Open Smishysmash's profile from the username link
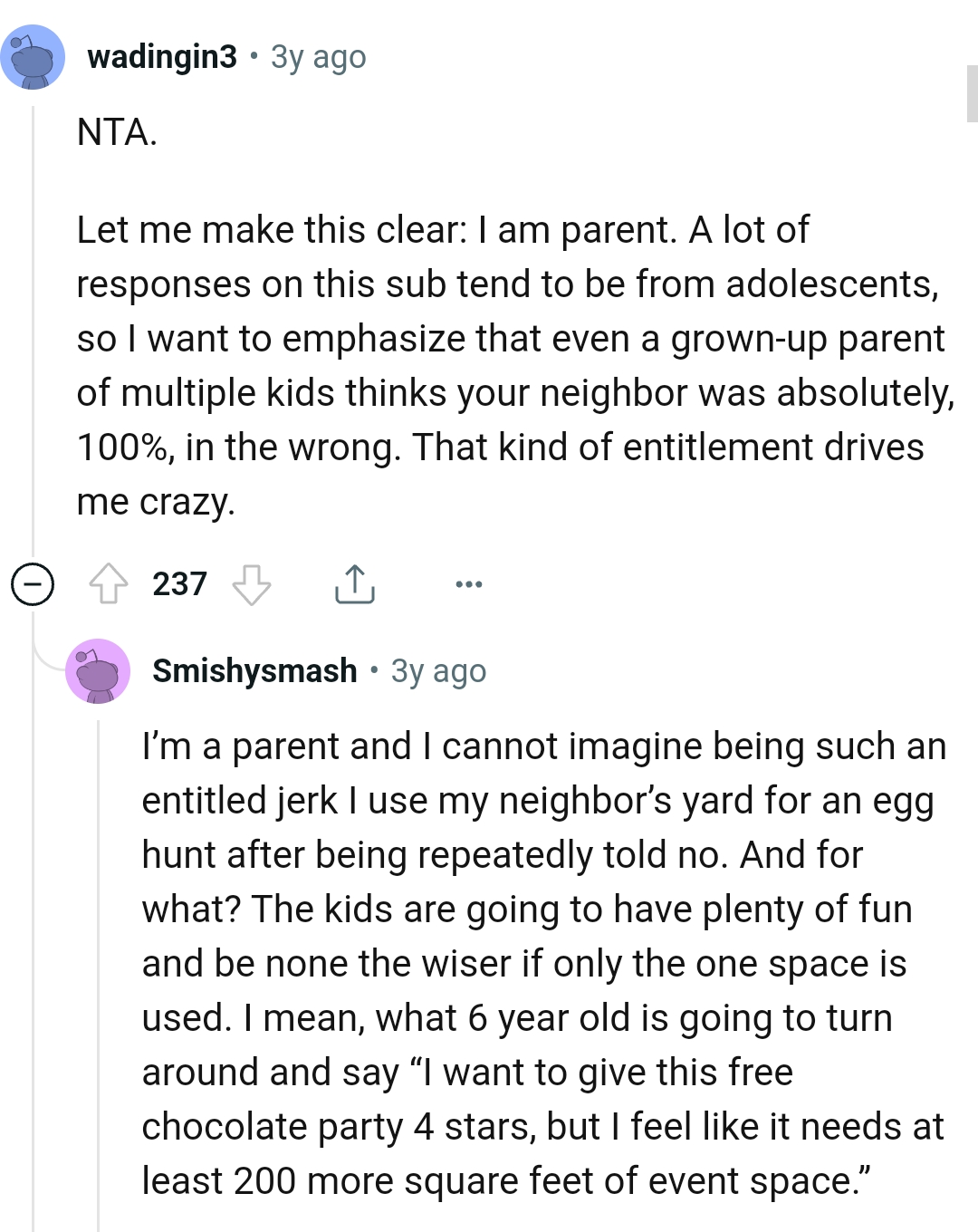Screen dimensions: 978x1232 click(x=254, y=670)
